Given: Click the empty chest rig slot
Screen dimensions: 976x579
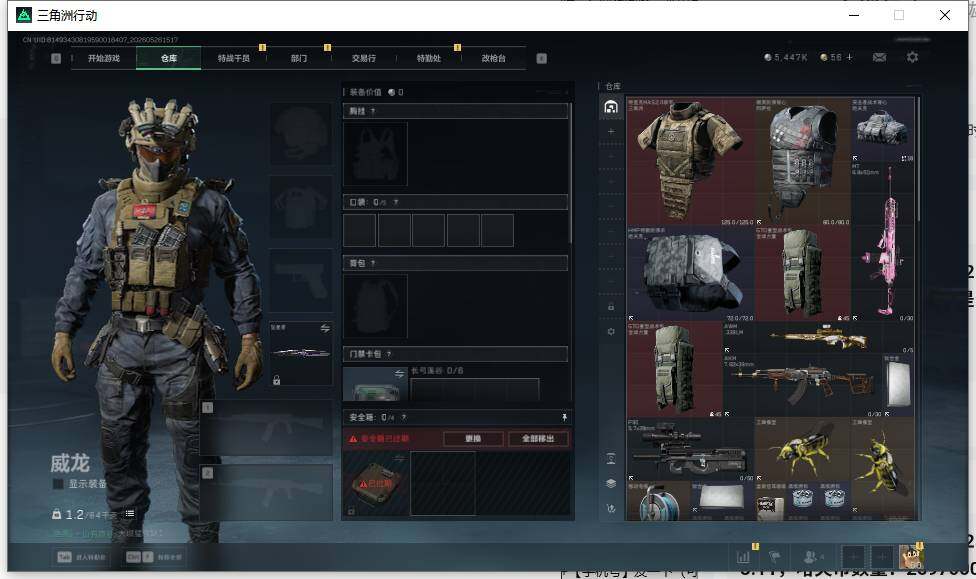Looking at the screenshot, I should 375,154.
